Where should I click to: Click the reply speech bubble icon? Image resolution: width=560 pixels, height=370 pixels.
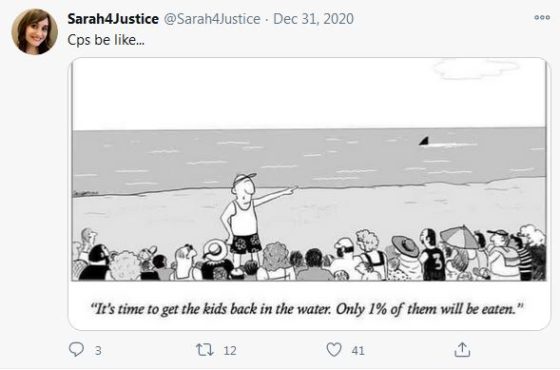[x=76, y=350]
